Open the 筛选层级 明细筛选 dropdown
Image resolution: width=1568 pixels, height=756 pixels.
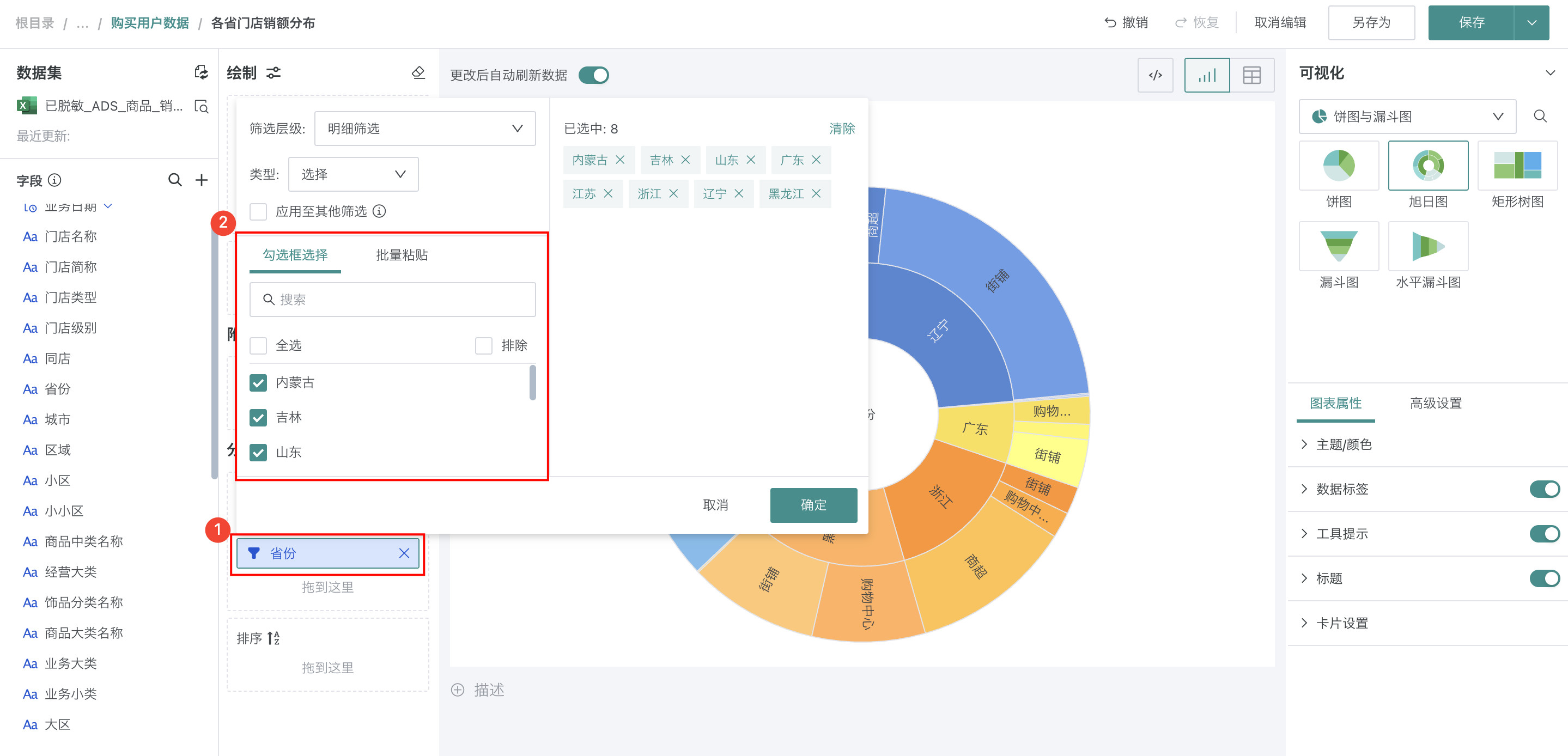coord(425,129)
